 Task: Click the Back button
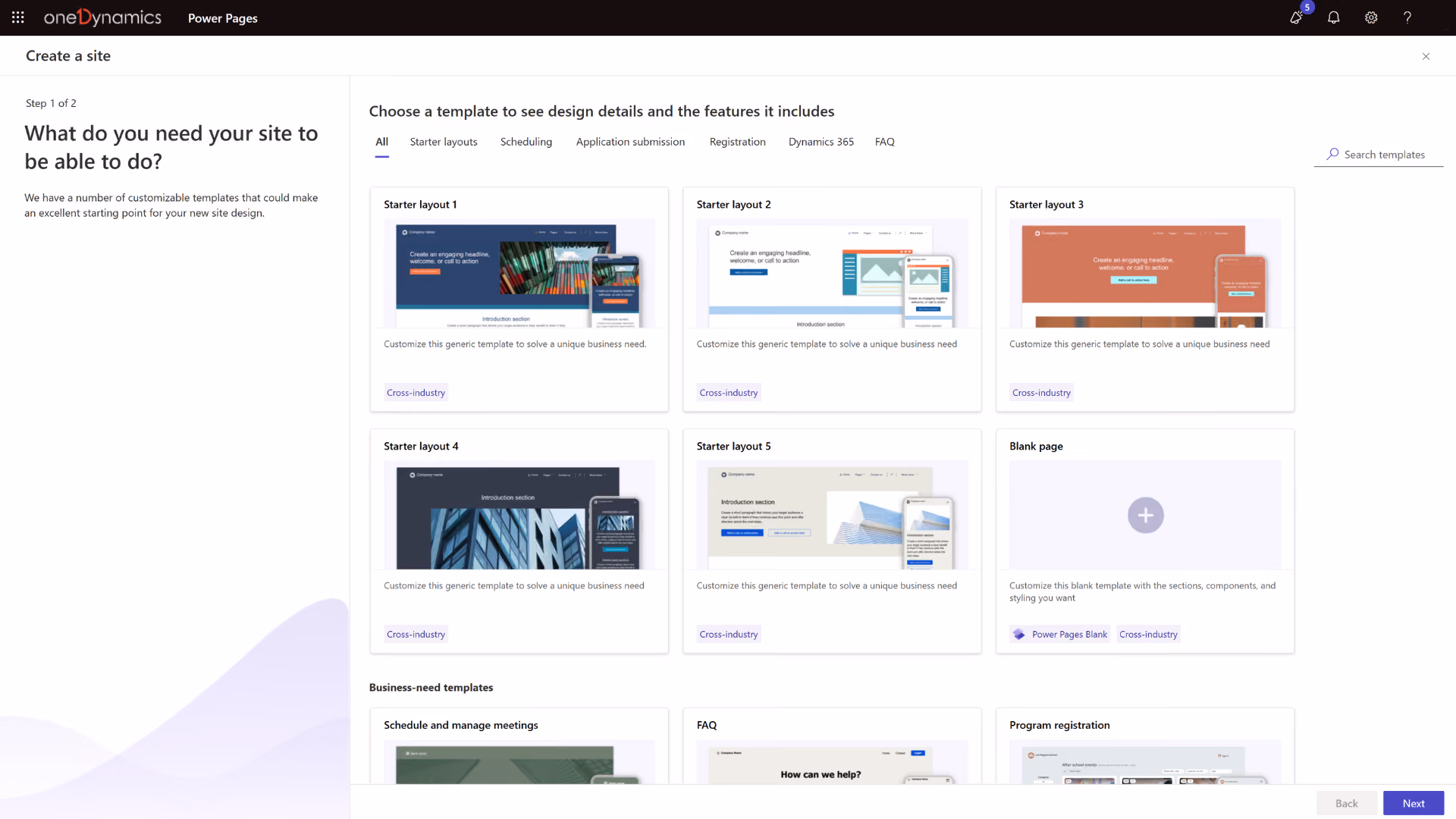click(x=1347, y=803)
